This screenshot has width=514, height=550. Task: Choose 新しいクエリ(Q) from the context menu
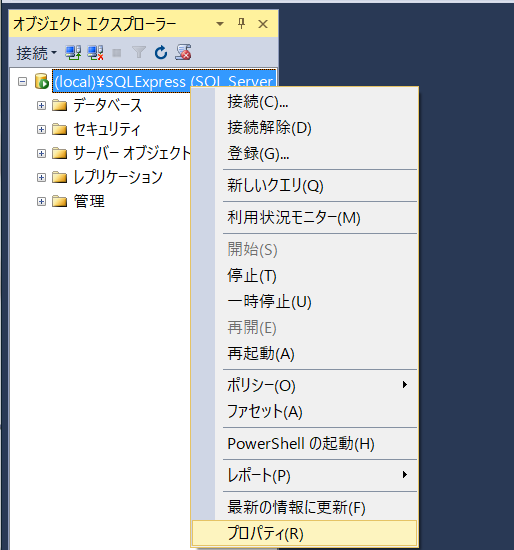[305, 185]
